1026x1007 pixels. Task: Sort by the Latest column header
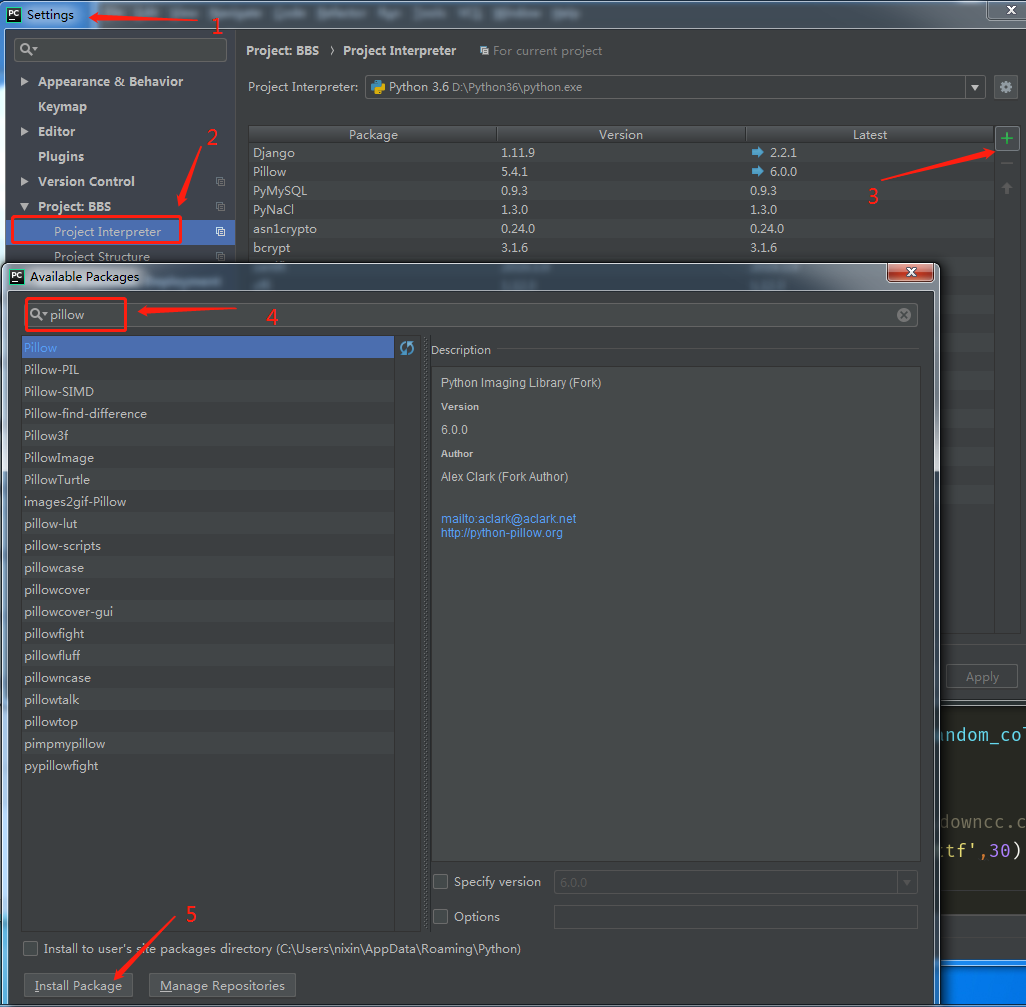click(870, 135)
